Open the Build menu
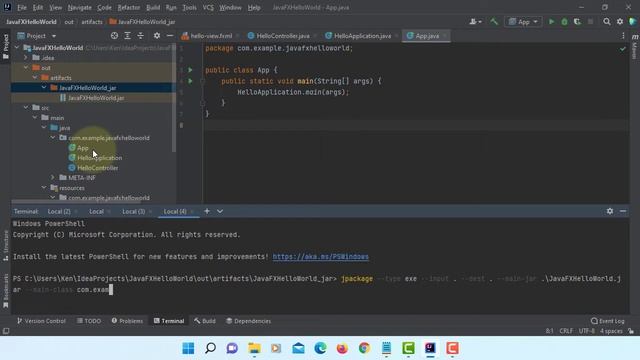Image resolution: width=640 pixels, height=360 pixels. [x=153, y=7]
